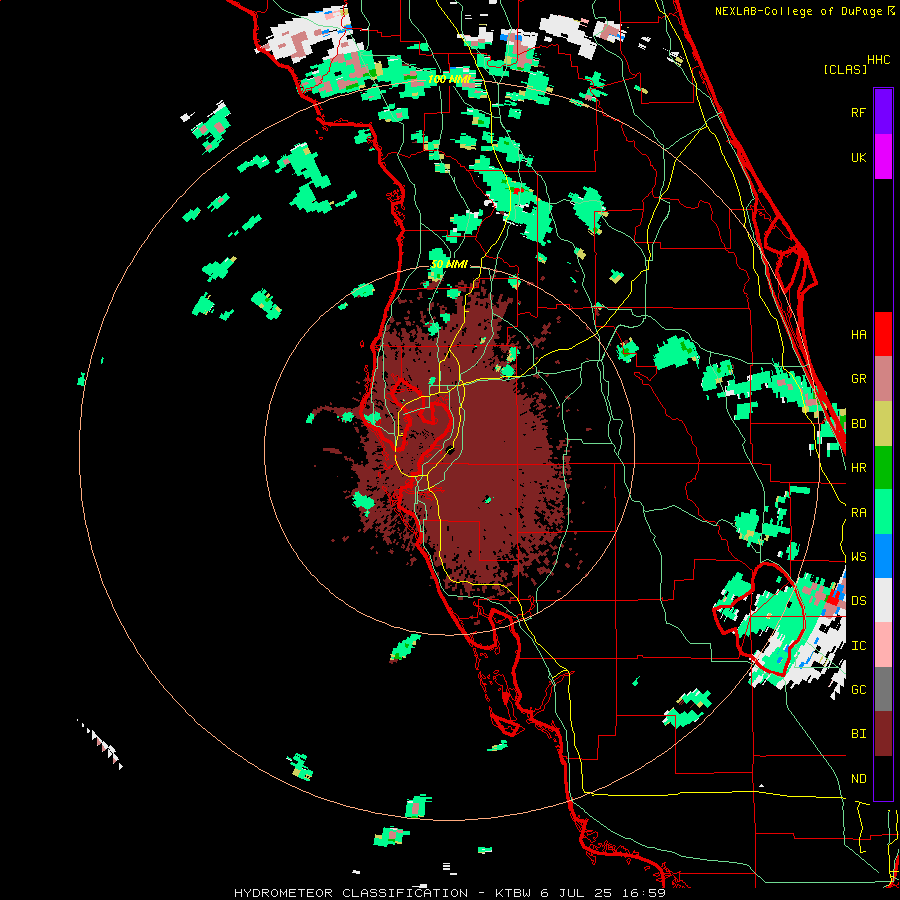The width and height of the screenshot is (900, 900).
Task: Click the HR dark green legend swatch
Action: point(883,467)
